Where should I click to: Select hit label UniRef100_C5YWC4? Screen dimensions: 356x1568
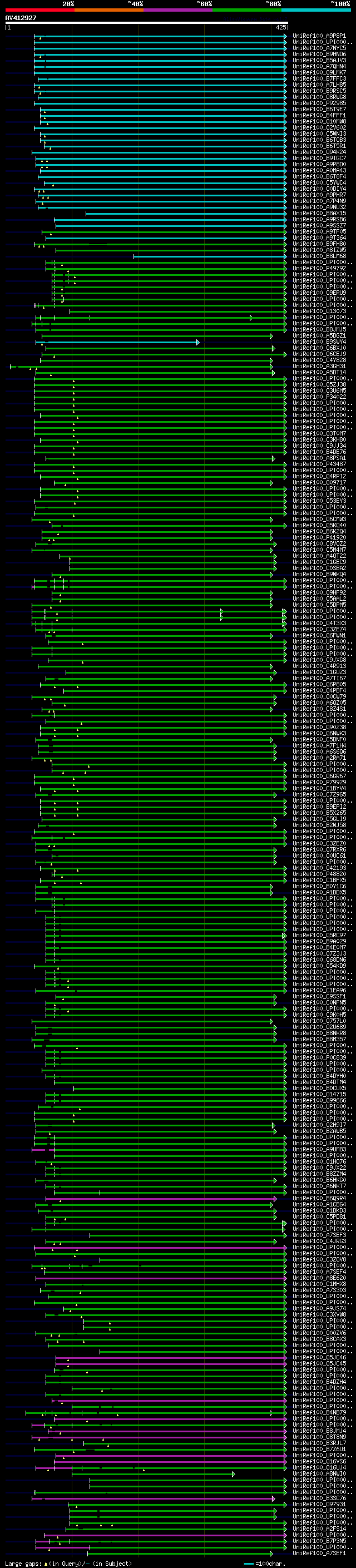click(319, 182)
